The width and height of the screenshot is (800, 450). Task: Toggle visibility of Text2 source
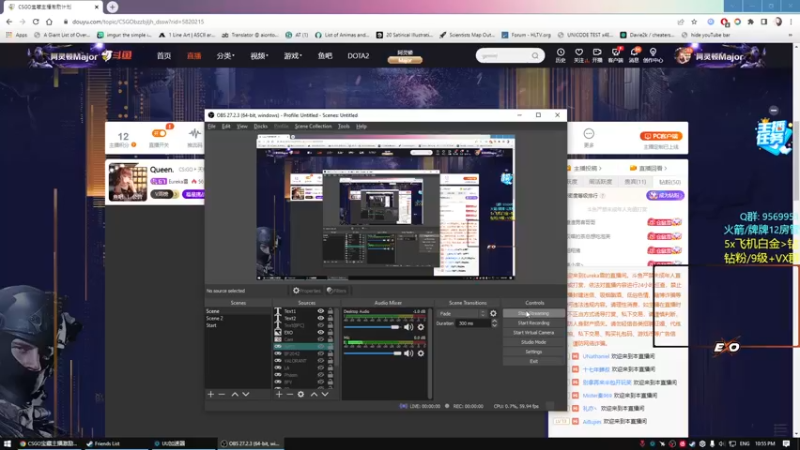pyautogui.click(x=320, y=318)
